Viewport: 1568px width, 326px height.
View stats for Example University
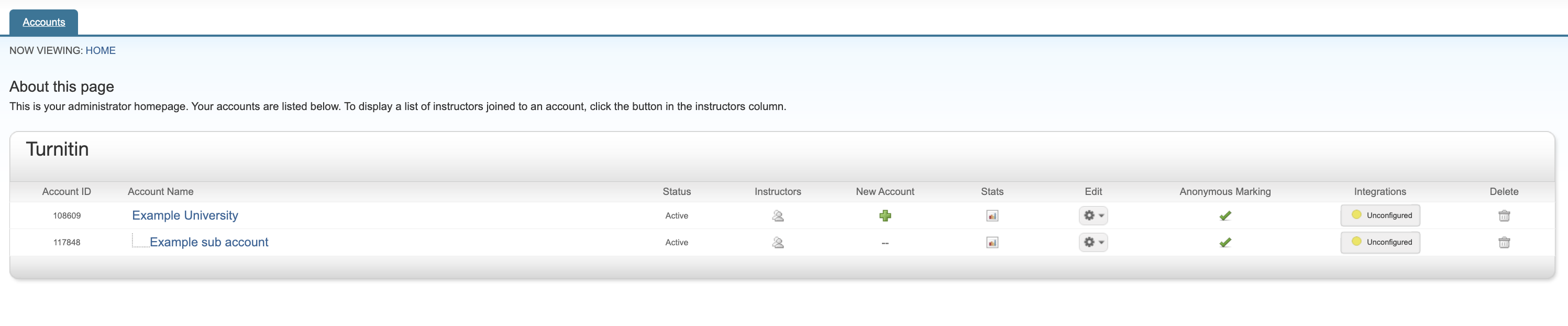(x=992, y=216)
